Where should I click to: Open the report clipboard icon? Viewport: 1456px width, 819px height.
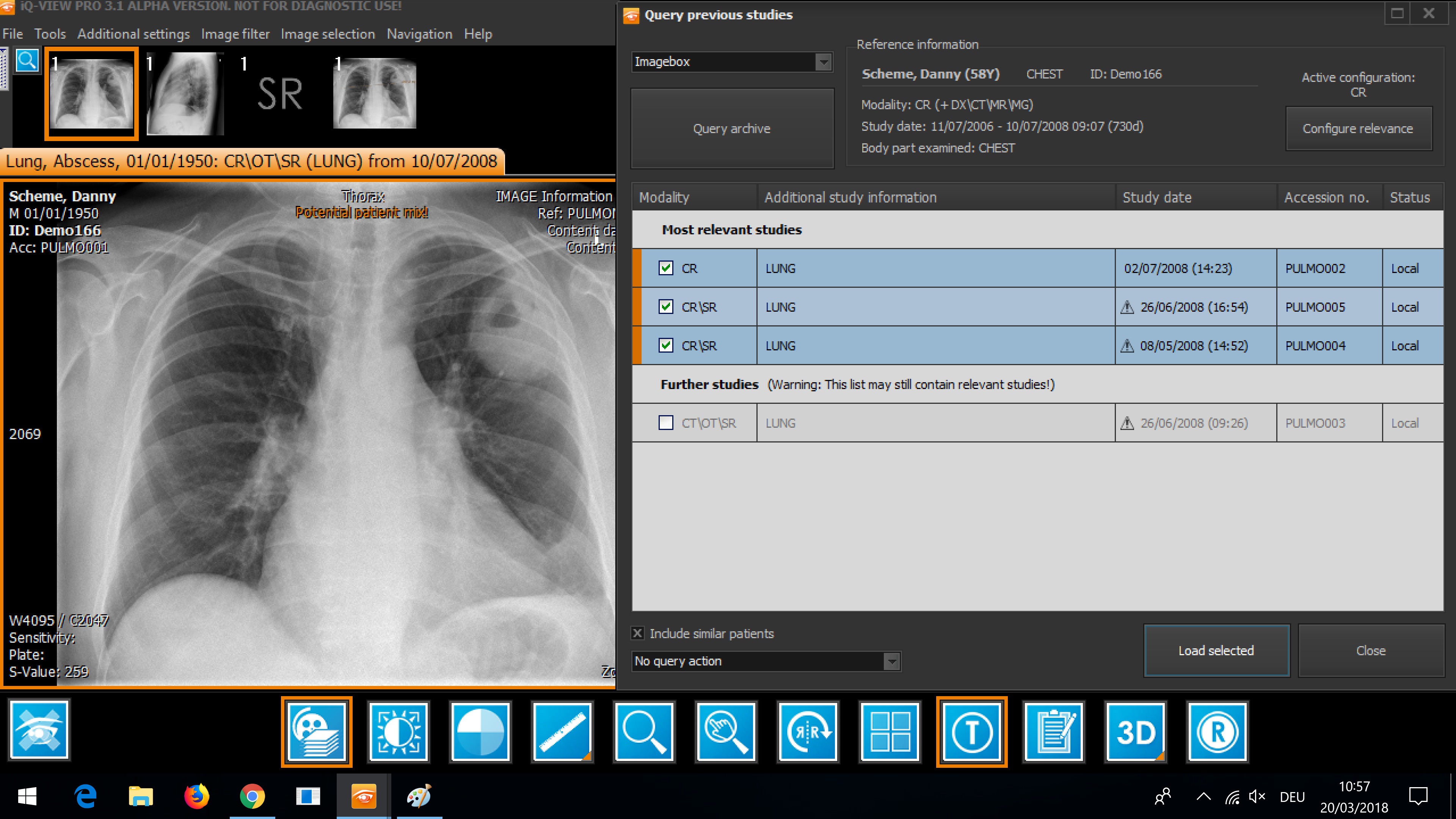pos(1054,731)
